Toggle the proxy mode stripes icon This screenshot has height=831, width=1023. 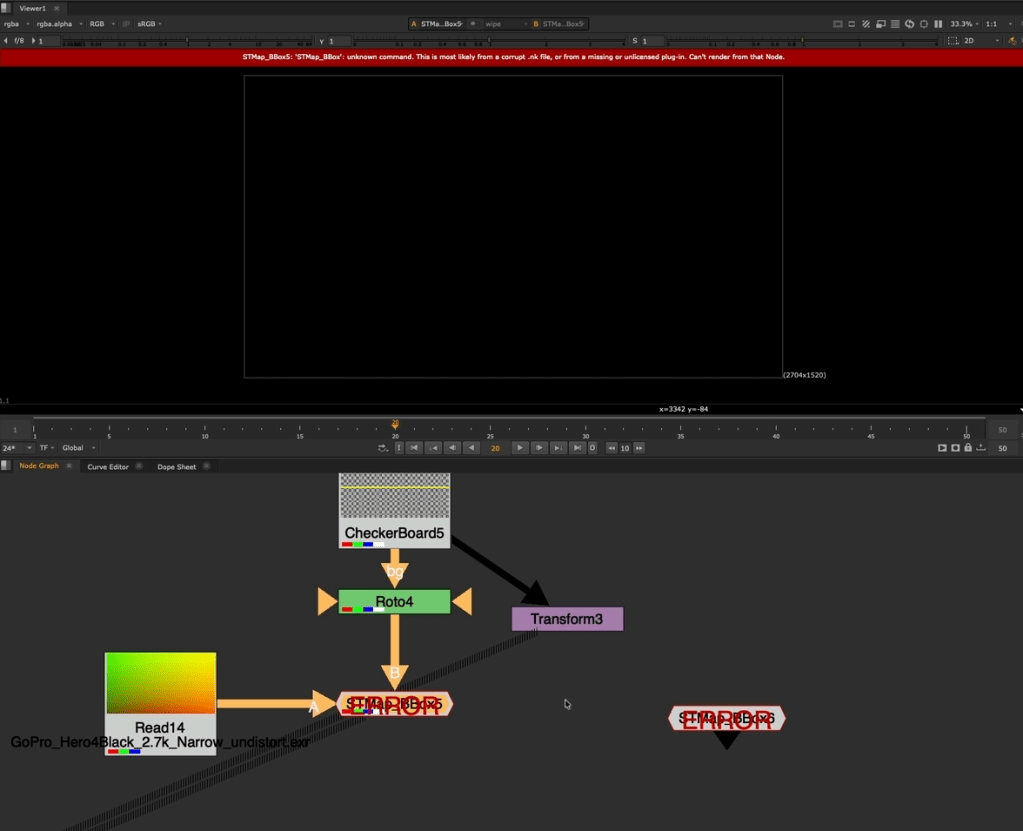[x=866, y=24]
